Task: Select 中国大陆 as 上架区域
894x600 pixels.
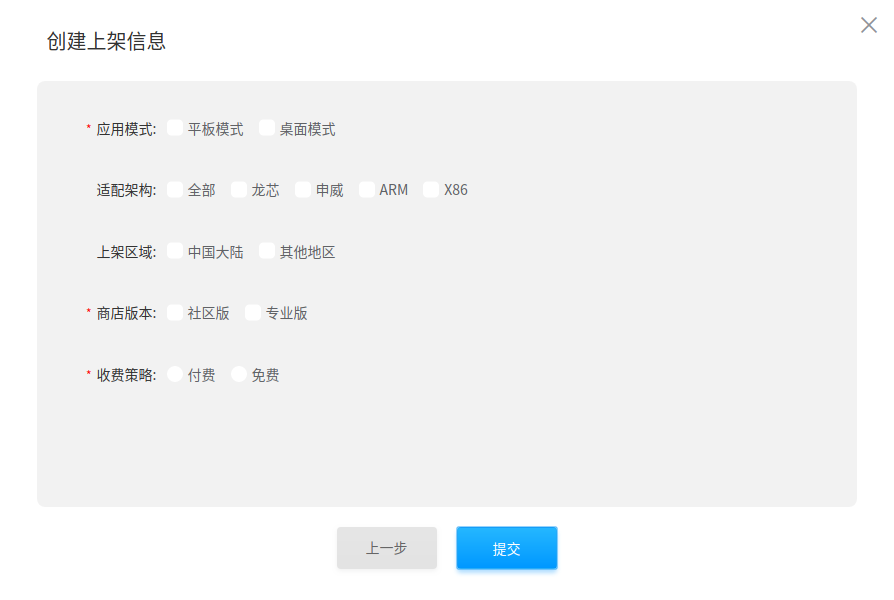Action: 175,251
